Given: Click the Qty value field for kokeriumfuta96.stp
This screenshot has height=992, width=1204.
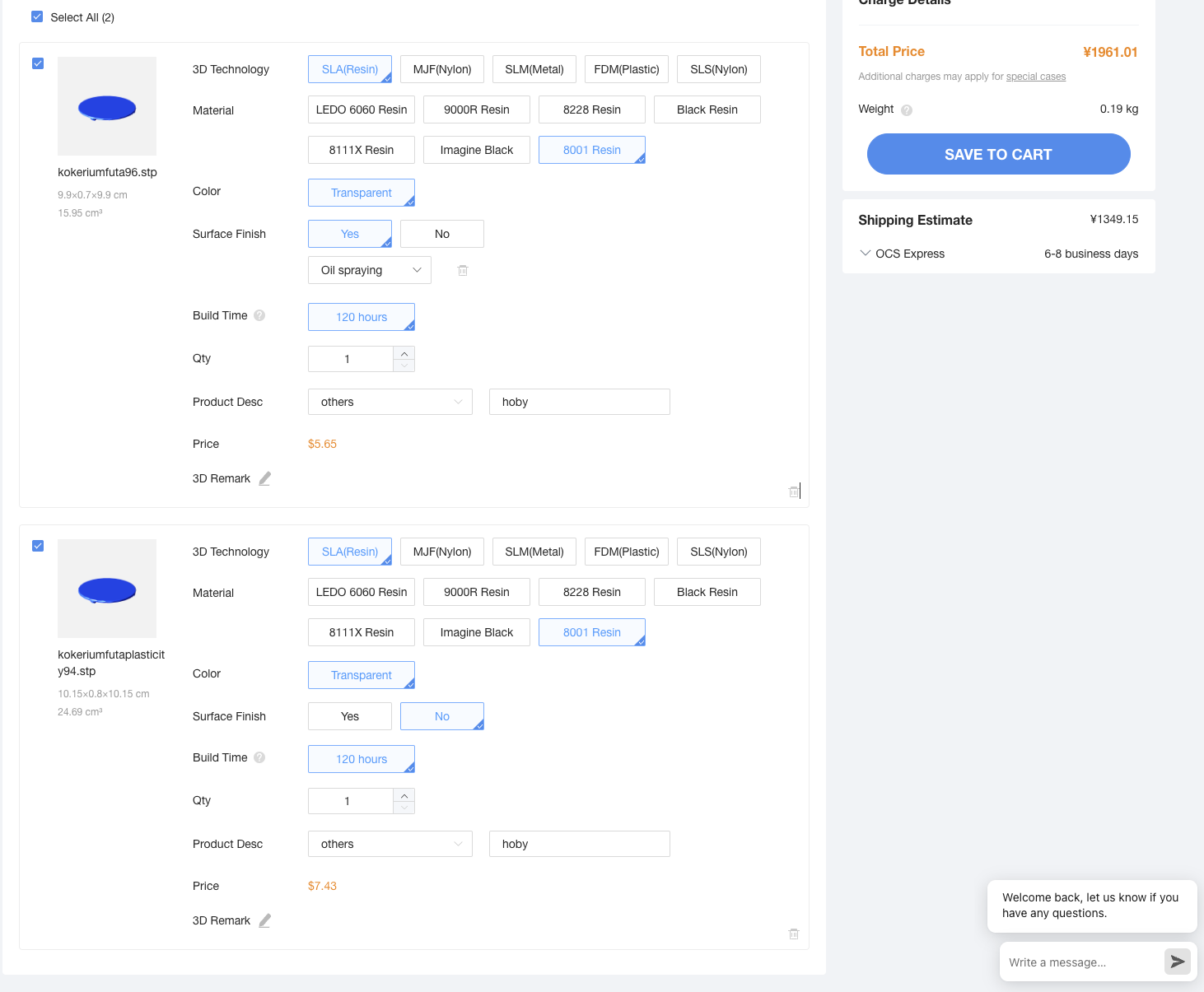Looking at the screenshot, I should click(351, 359).
